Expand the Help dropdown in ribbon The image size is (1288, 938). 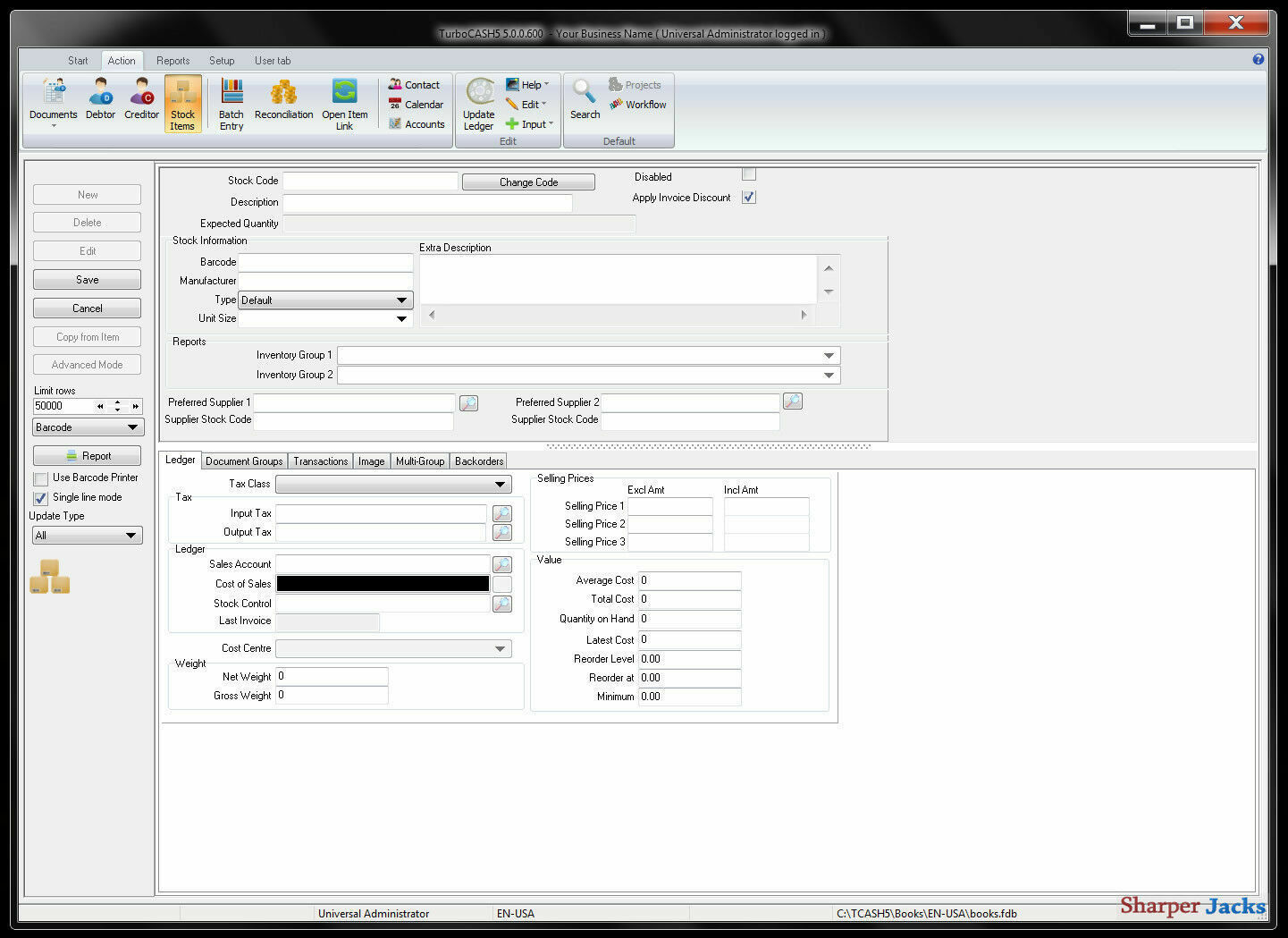(x=527, y=85)
